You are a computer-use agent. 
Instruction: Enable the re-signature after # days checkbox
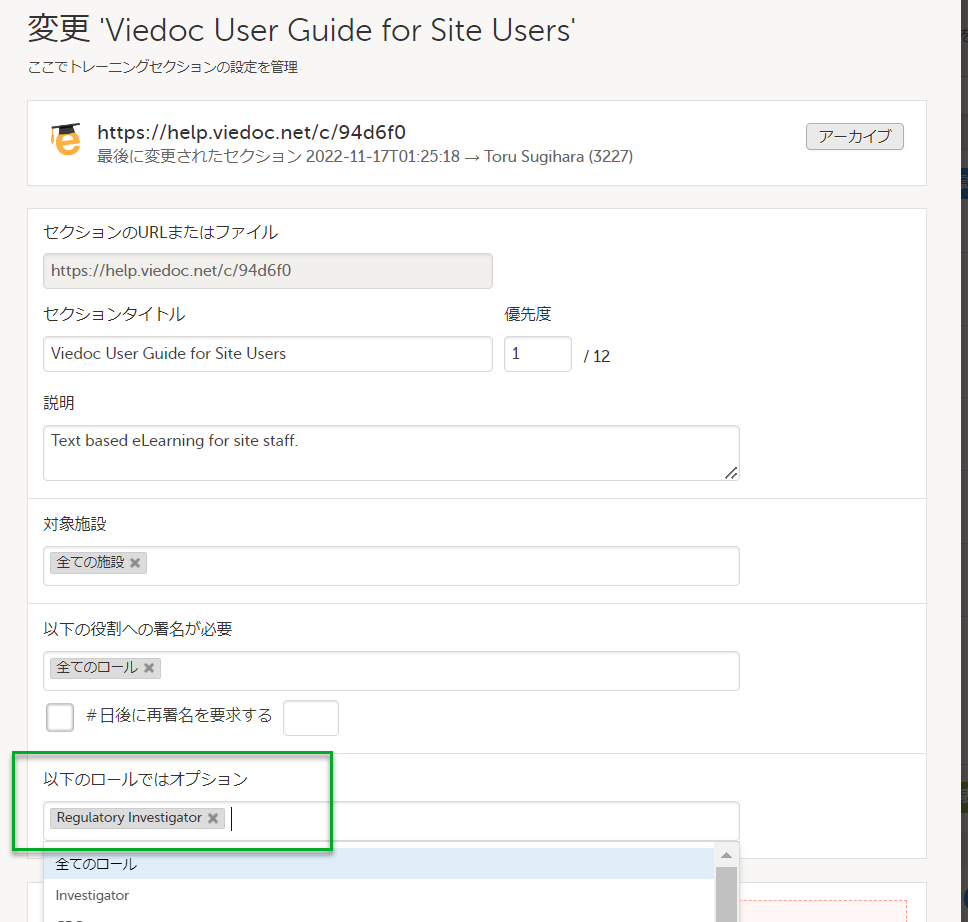pyautogui.click(x=59, y=717)
